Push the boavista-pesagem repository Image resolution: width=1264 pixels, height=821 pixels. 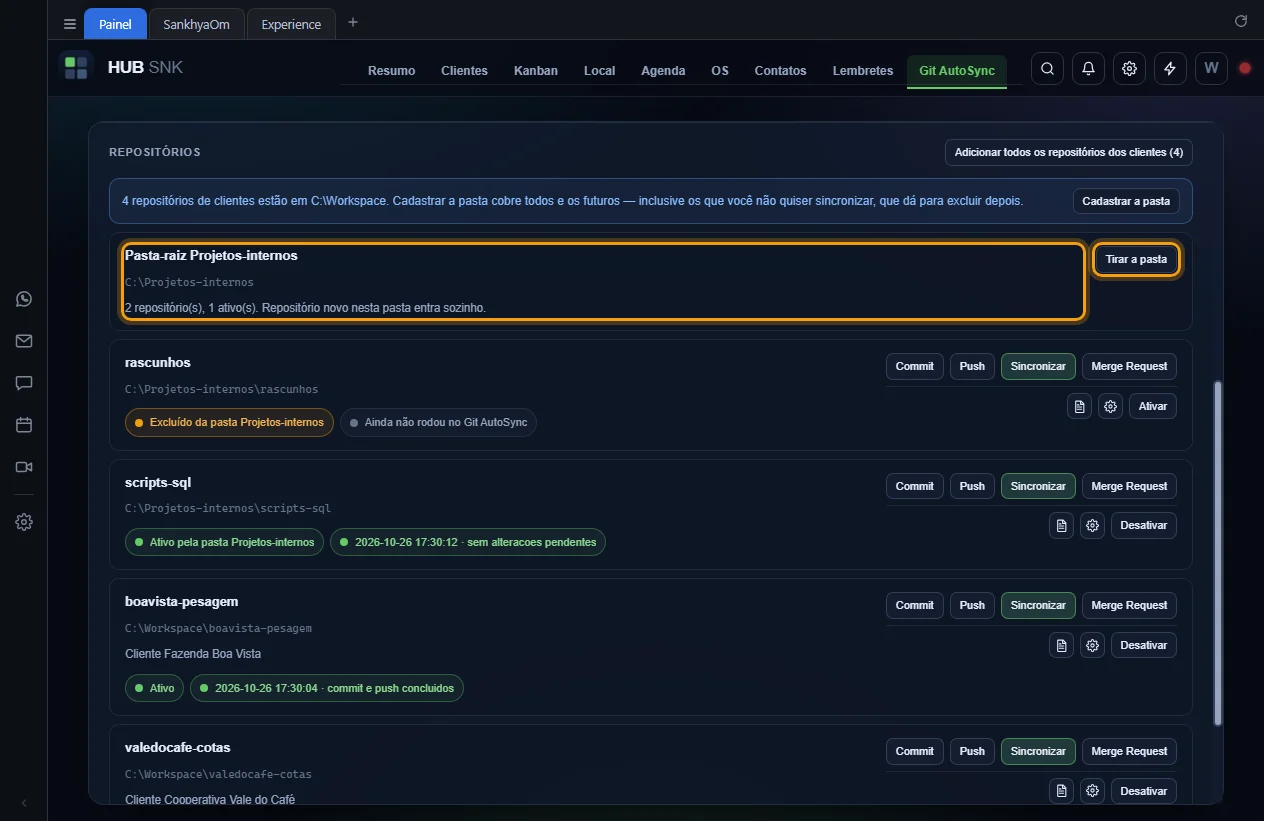coord(972,605)
